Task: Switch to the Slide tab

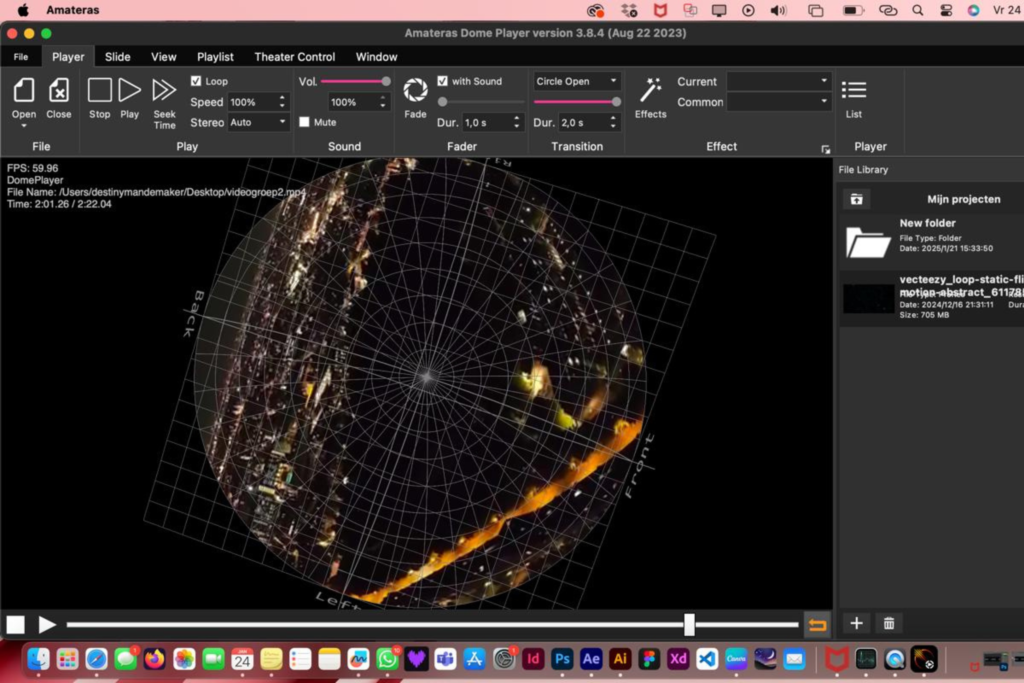Action: [x=118, y=57]
